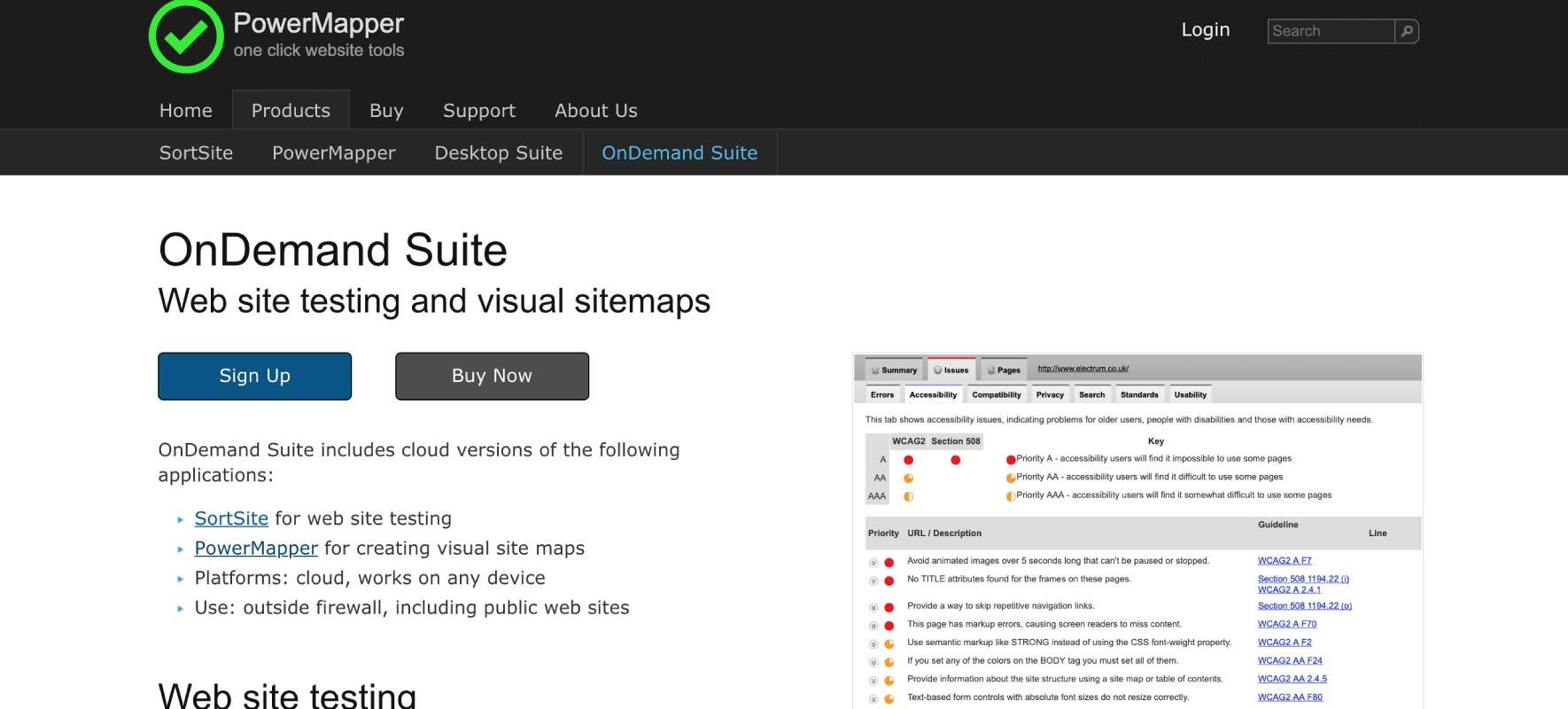Click the SortSite link for web site testing

pyautogui.click(x=230, y=518)
